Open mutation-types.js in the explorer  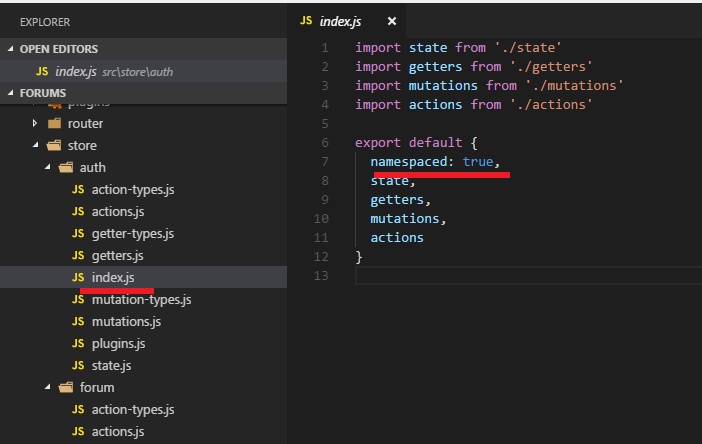[x=141, y=299]
